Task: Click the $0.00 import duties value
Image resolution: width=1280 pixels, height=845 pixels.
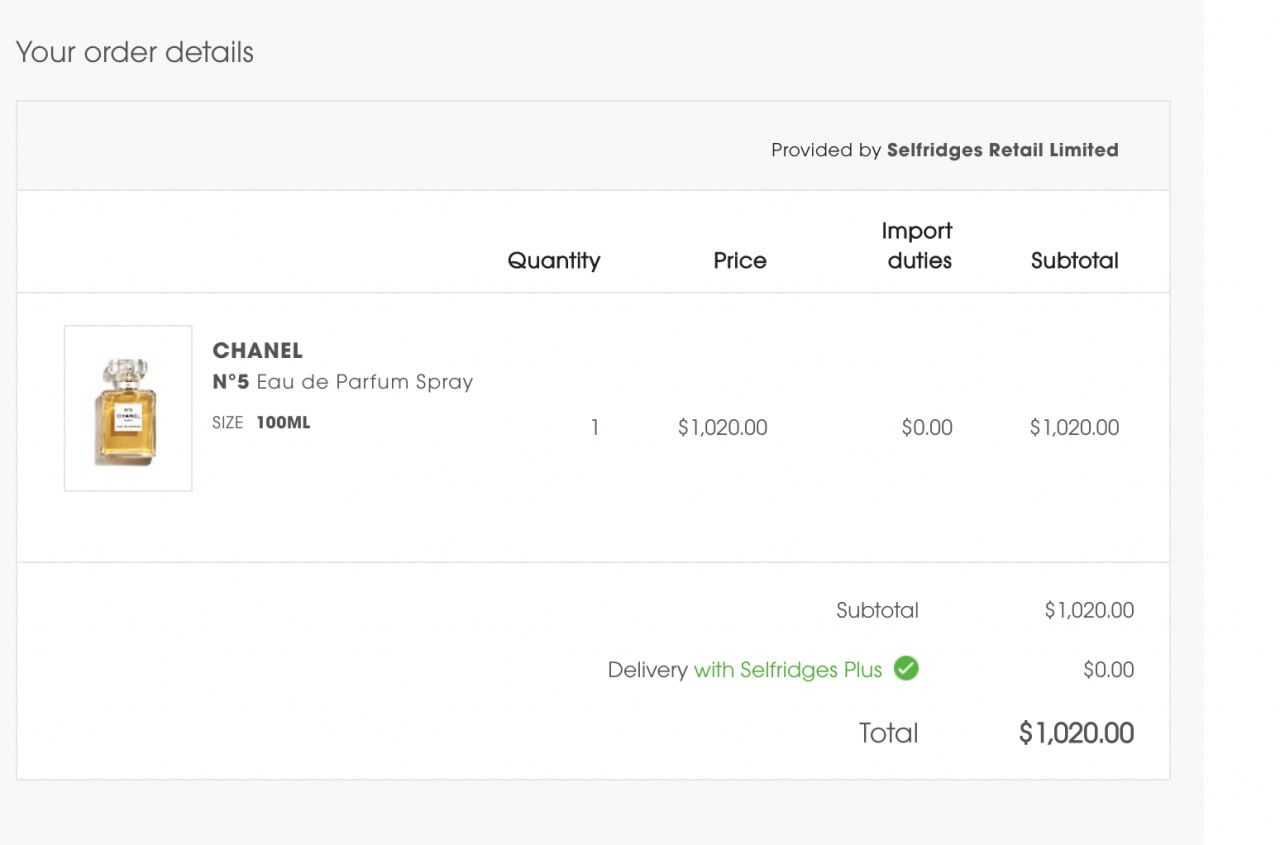Action: click(x=927, y=428)
